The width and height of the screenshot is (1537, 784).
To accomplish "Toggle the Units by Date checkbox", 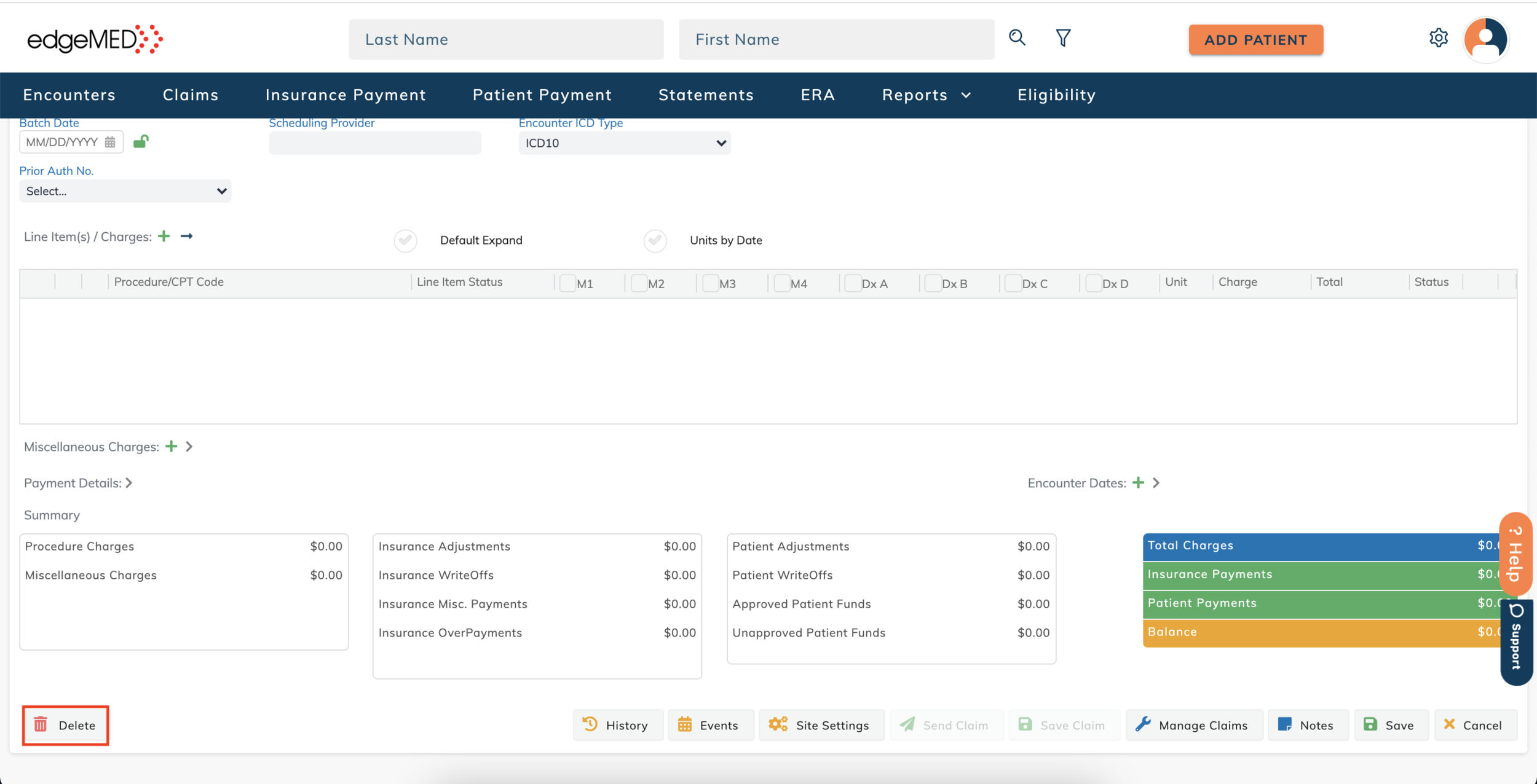I will click(655, 240).
